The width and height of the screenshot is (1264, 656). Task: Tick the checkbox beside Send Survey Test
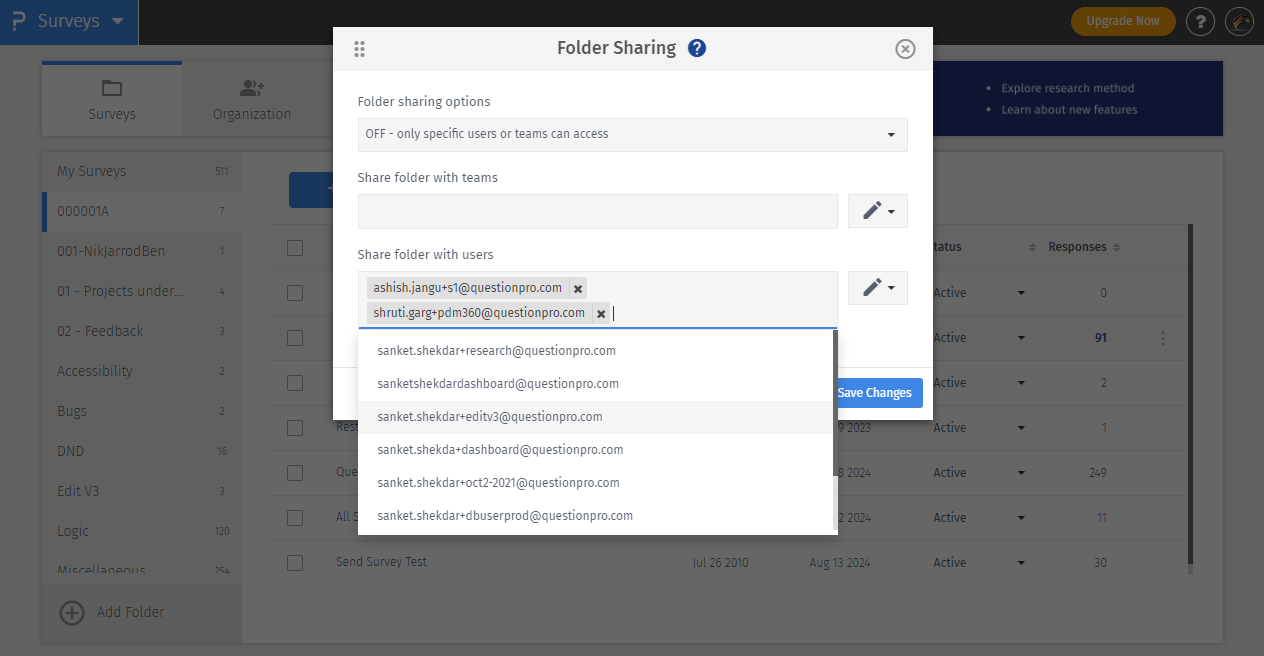(x=295, y=562)
